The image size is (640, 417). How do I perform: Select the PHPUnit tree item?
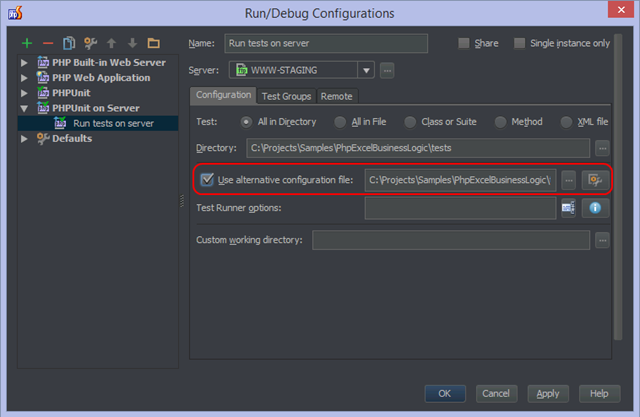pos(98,93)
